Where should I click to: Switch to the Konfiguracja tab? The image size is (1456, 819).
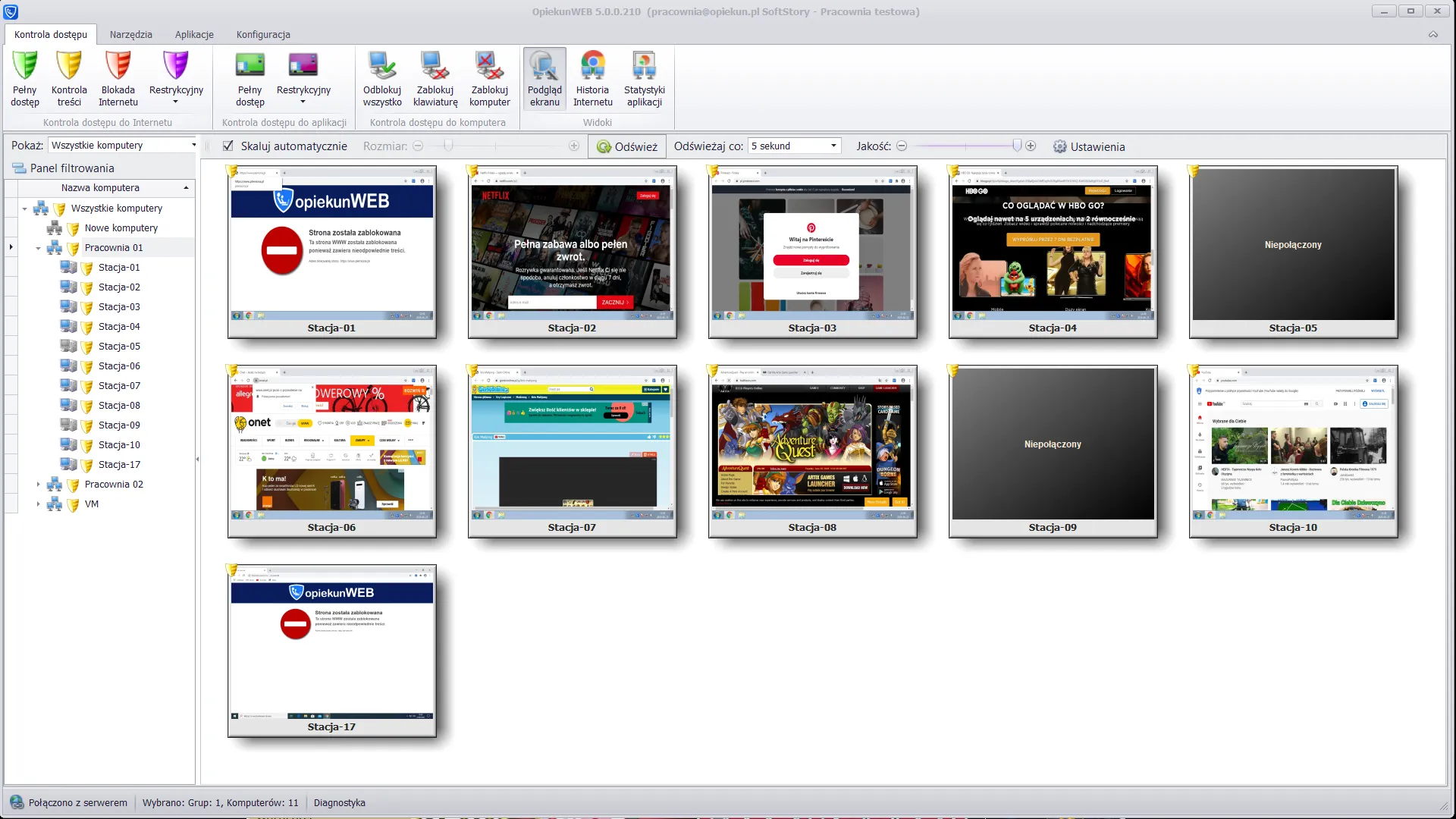[263, 34]
